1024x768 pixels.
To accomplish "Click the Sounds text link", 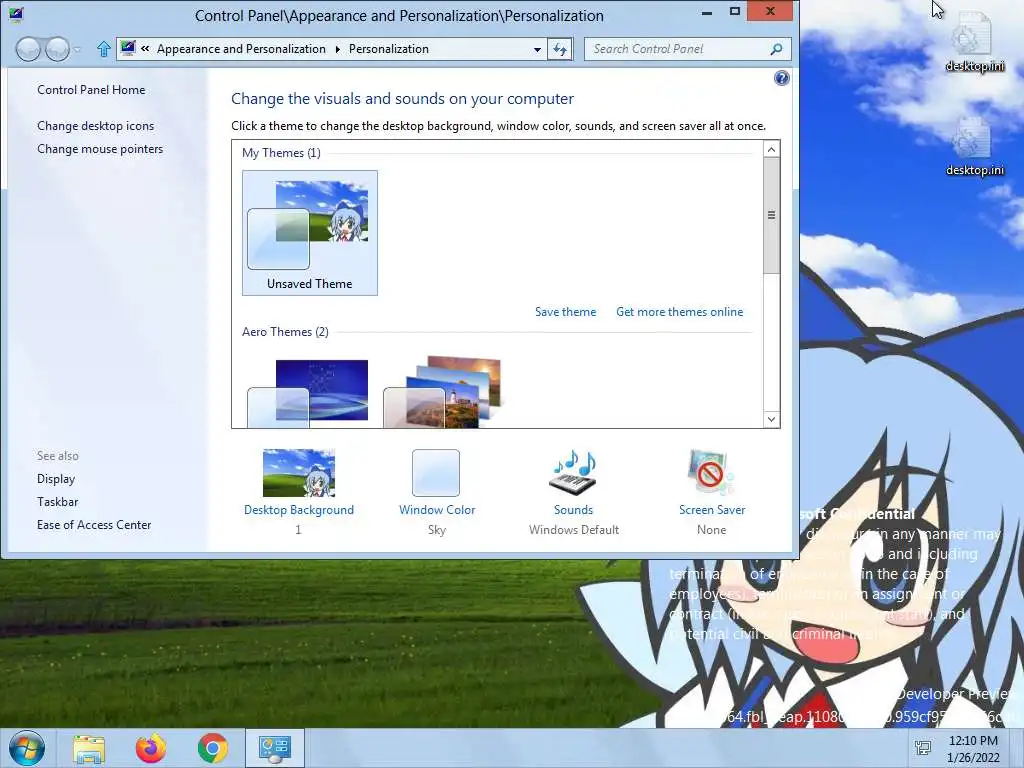I will click(x=573, y=510).
